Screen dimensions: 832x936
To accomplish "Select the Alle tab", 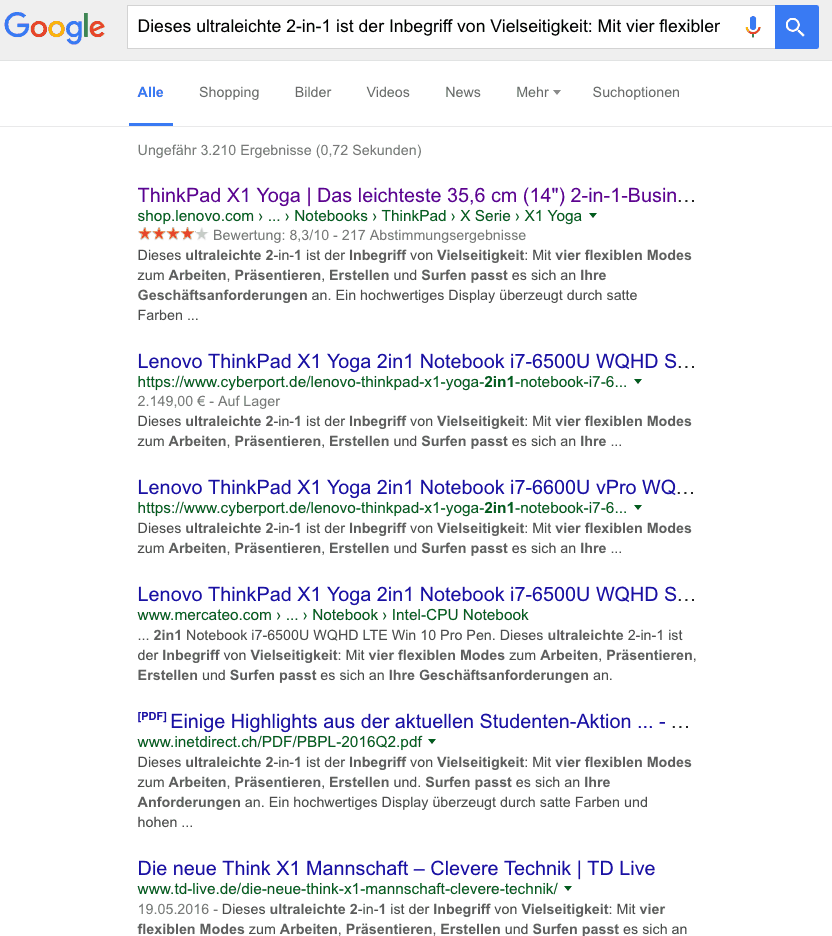I will [x=151, y=92].
